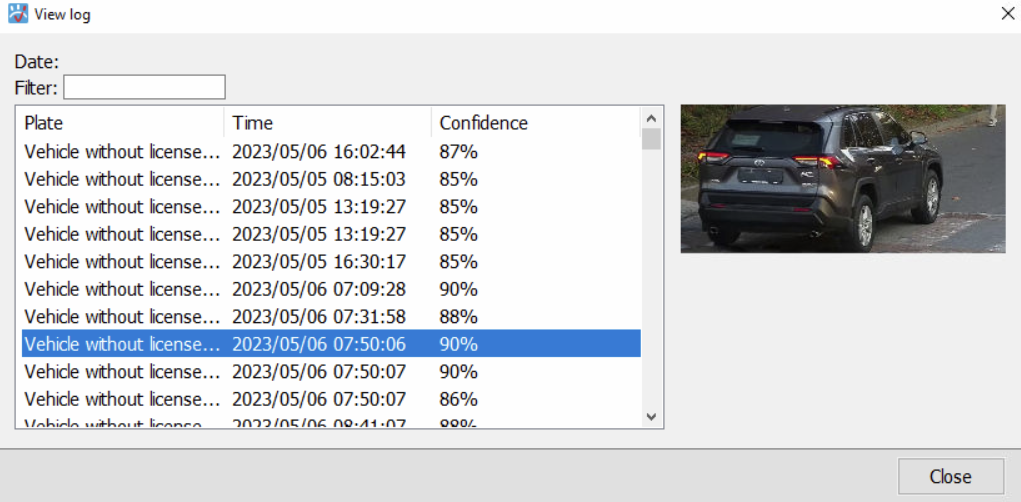Select the 2023/05/05 08:15:03 entry

coord(331,179)
